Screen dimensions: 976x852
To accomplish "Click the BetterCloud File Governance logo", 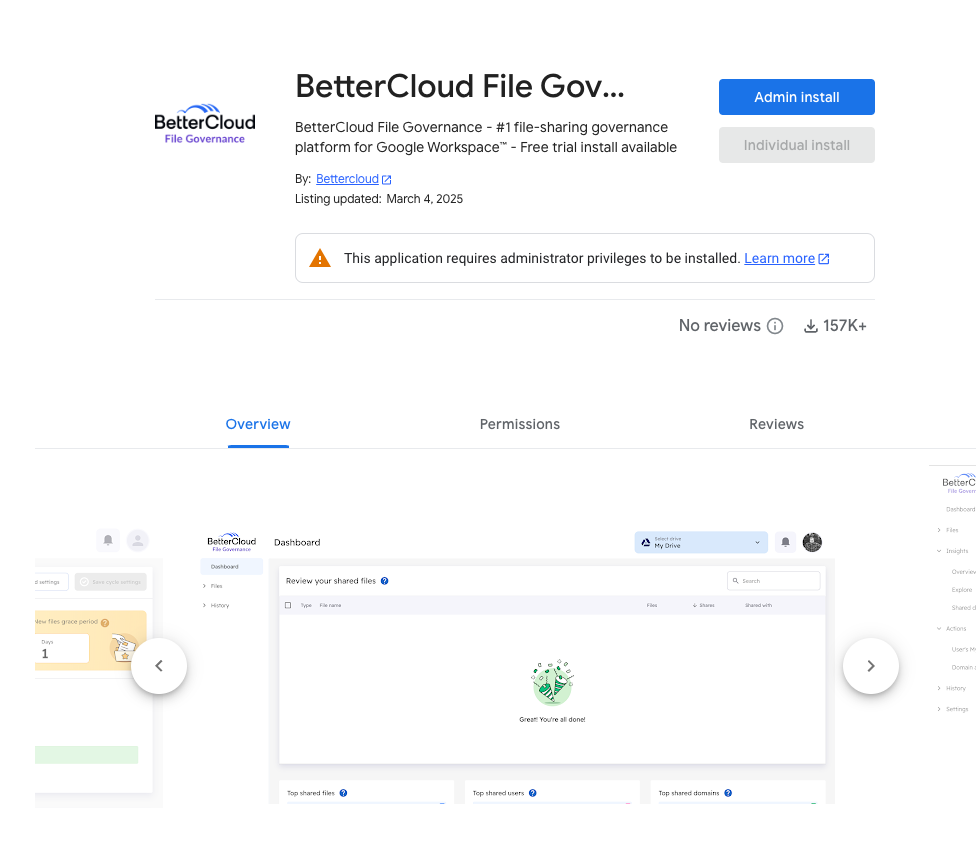I will (x=205, y=124).
